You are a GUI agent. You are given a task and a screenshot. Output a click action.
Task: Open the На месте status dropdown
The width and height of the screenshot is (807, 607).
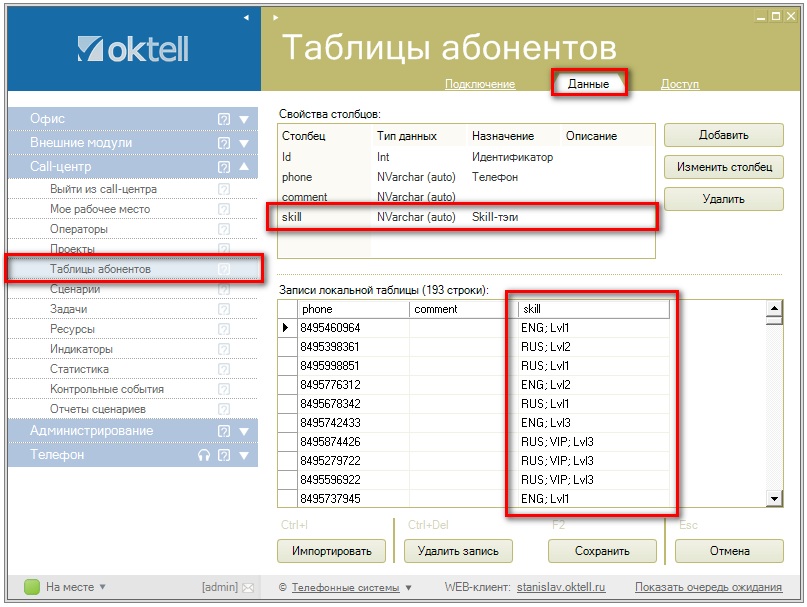[x=102, y=587]
